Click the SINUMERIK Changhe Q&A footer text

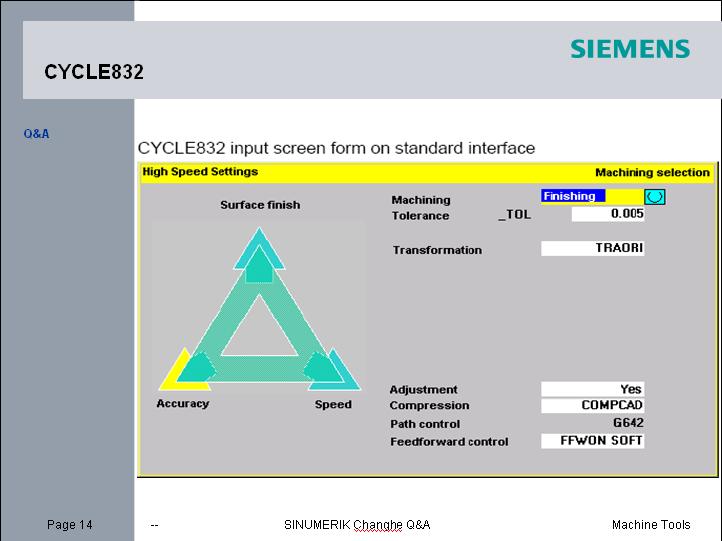click(357, 525)
